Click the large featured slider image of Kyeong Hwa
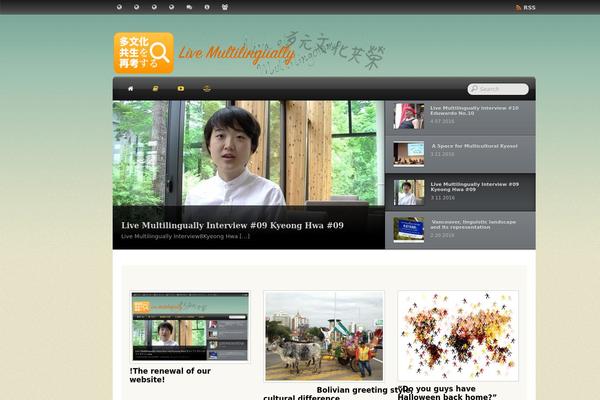 pos(249,153)
